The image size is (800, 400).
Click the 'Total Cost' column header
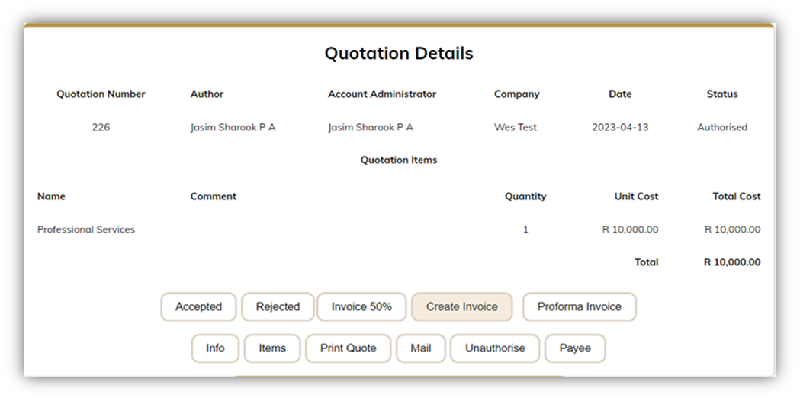pos(736,196)
